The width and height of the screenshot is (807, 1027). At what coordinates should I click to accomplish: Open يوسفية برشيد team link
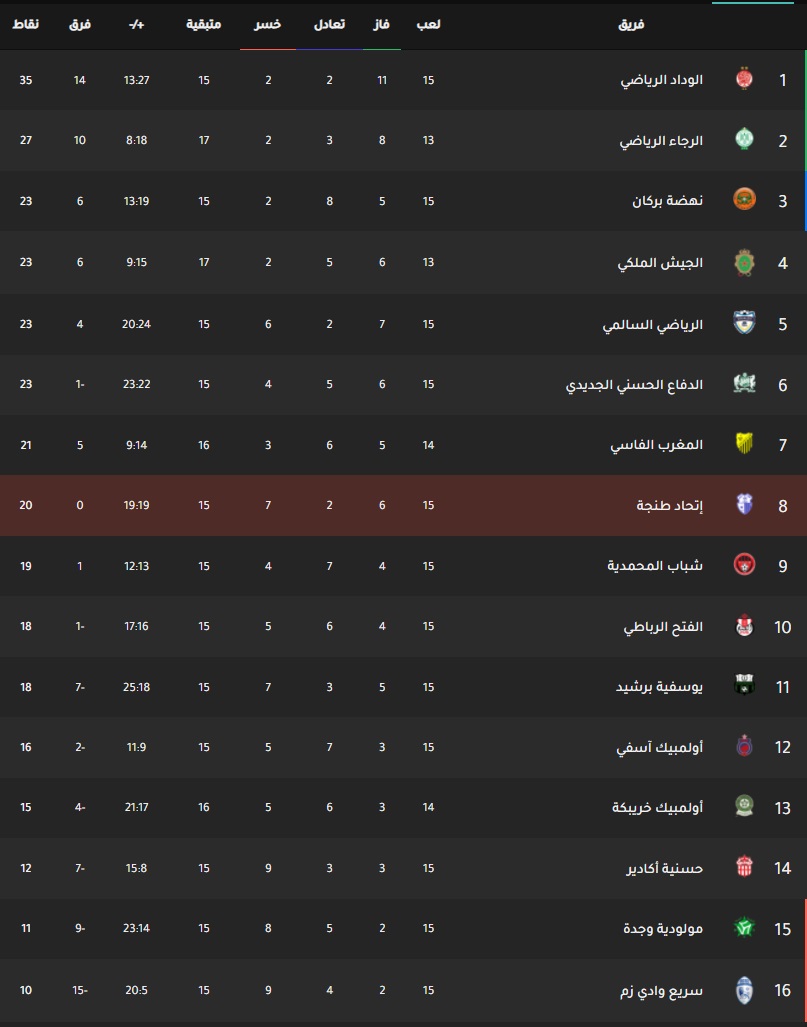tap(659, 687)
